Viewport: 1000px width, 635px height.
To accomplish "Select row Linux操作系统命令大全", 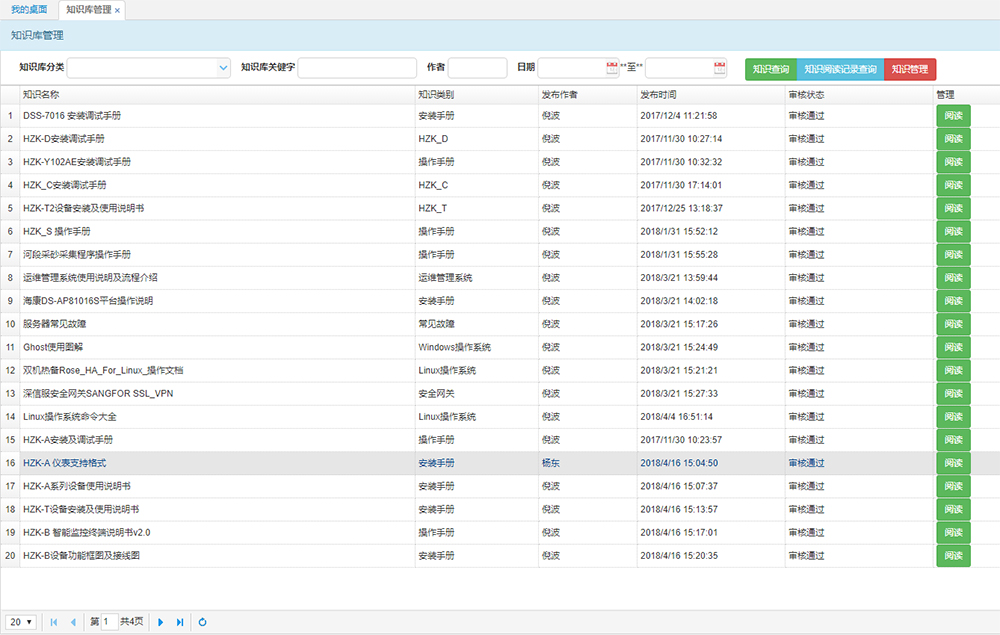I will click(x=500, y=417).
